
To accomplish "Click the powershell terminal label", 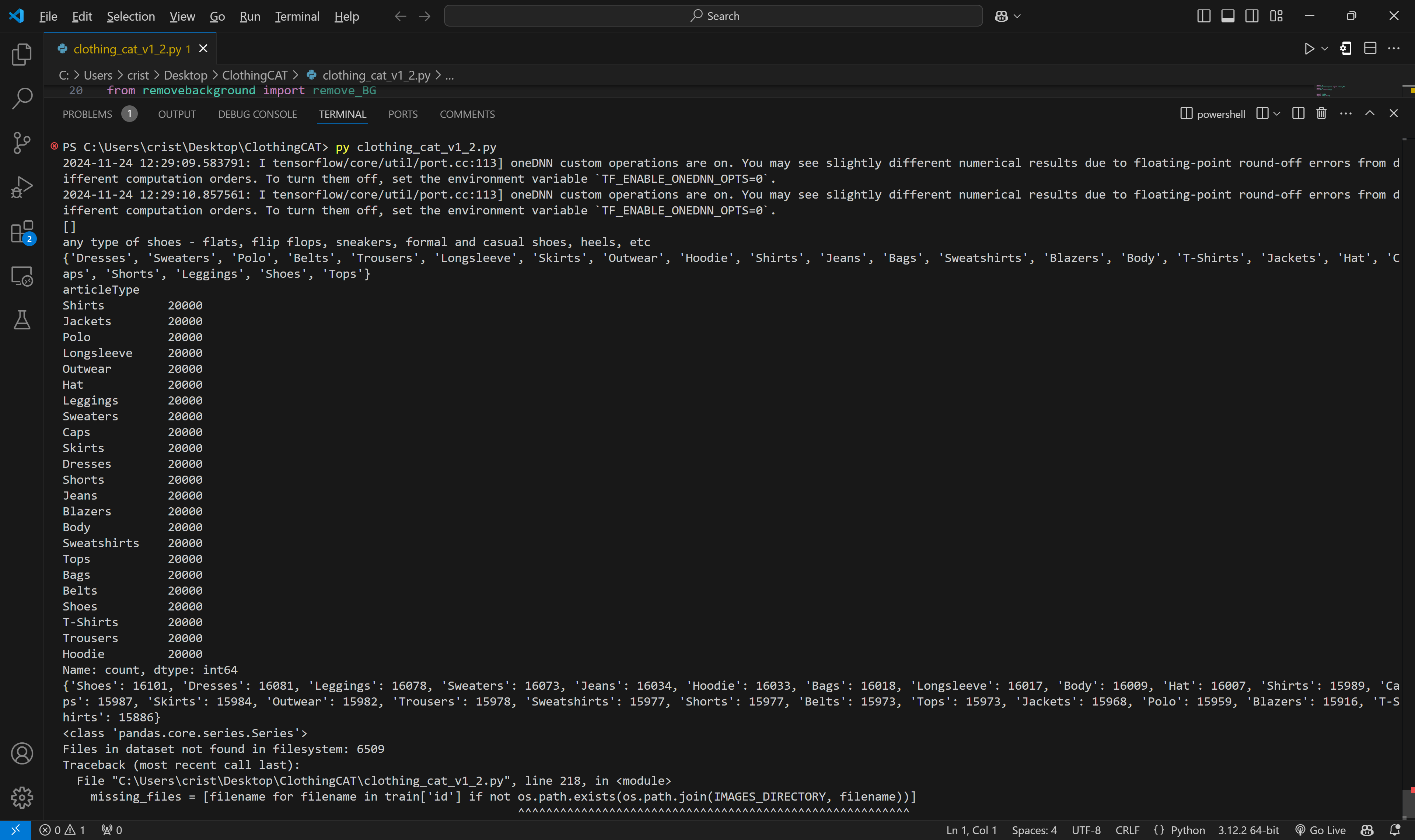I will pos(1212,114).
